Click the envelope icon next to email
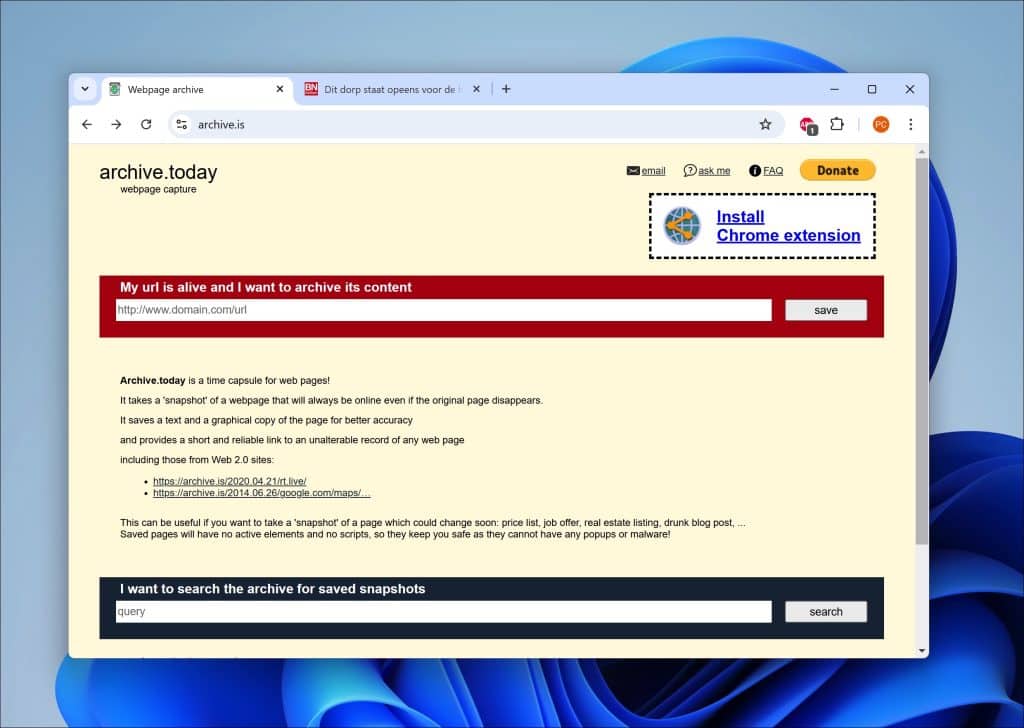 tap(633, 170)
